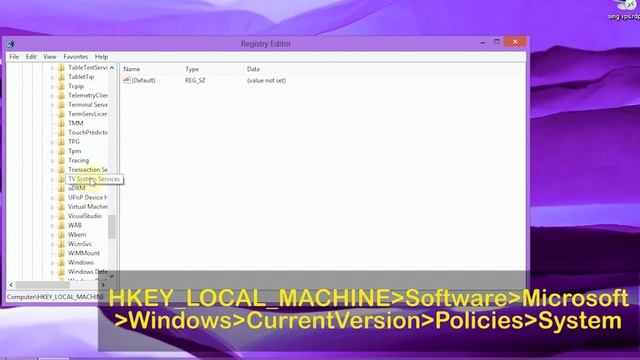640x360 pixels.
Task: Minimize the Registry Editor window
Action: (482, 42)
